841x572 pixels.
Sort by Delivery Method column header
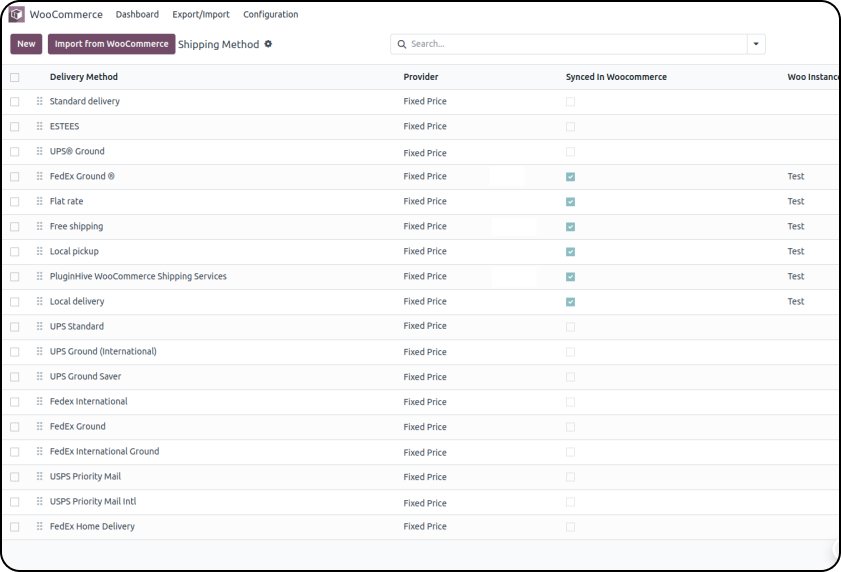[84, 77]
